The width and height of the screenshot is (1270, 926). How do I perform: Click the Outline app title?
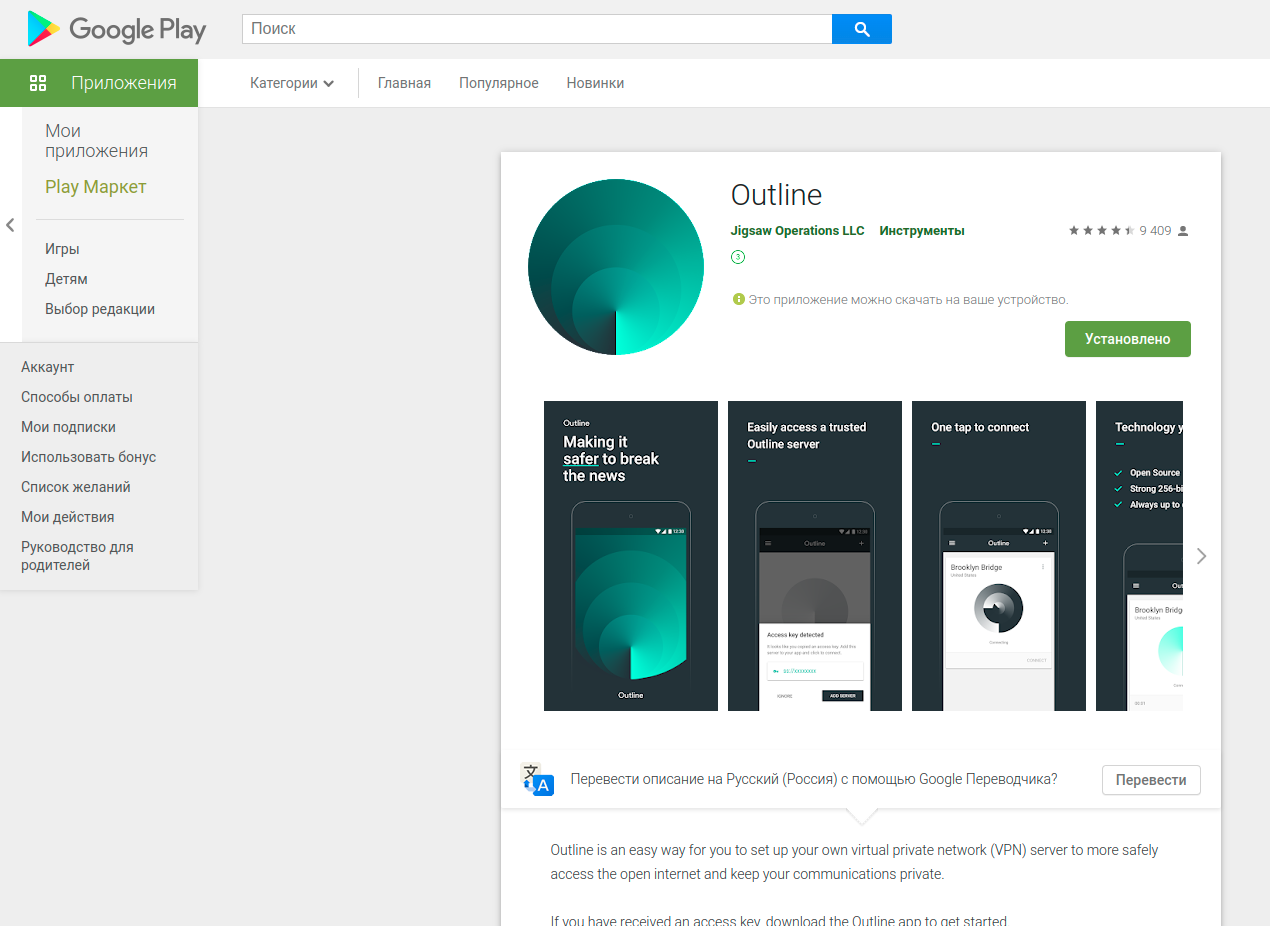[x=776, y=194]
